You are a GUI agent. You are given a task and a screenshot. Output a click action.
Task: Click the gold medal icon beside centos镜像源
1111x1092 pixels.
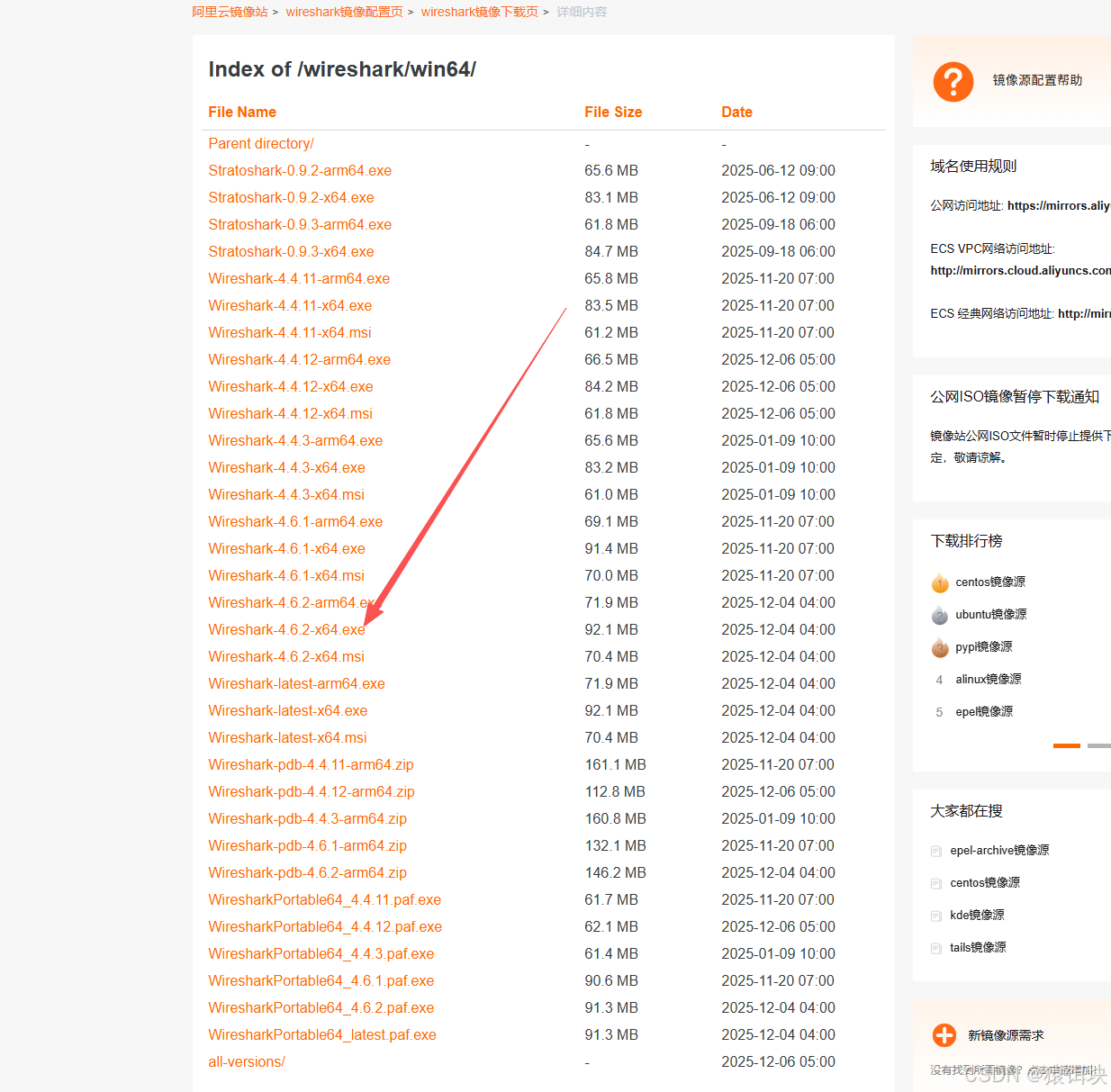coord(940,582)
